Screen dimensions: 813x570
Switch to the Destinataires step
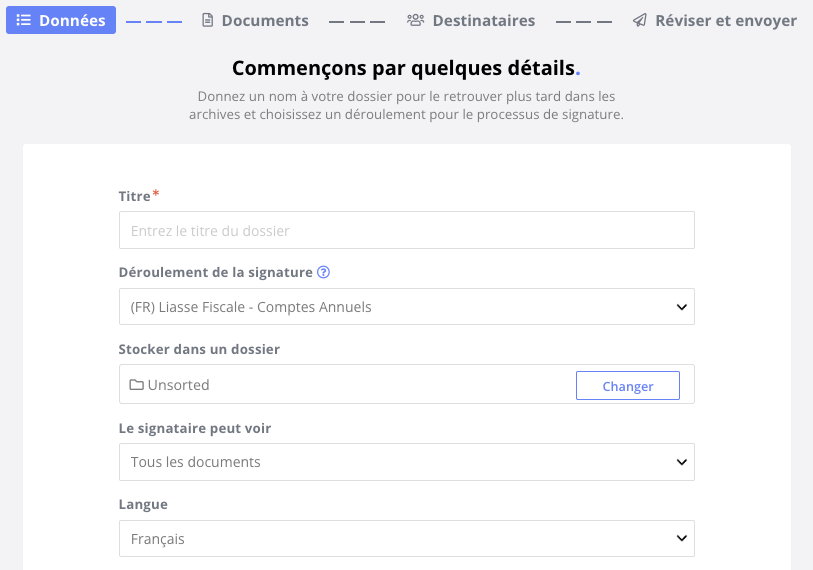471,20
